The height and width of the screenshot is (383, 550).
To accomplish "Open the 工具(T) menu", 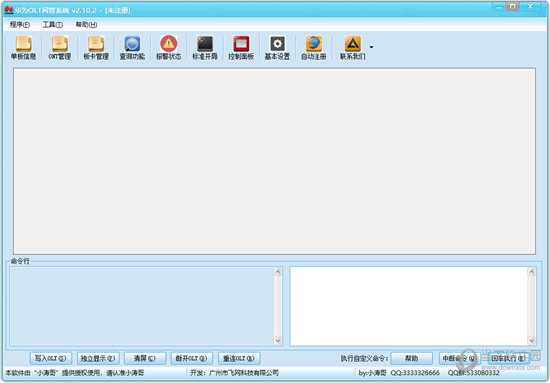I will (x=53, y=25).
